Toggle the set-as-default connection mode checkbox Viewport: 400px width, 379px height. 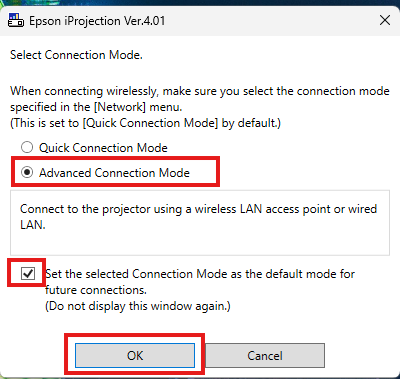coord(28,274)
